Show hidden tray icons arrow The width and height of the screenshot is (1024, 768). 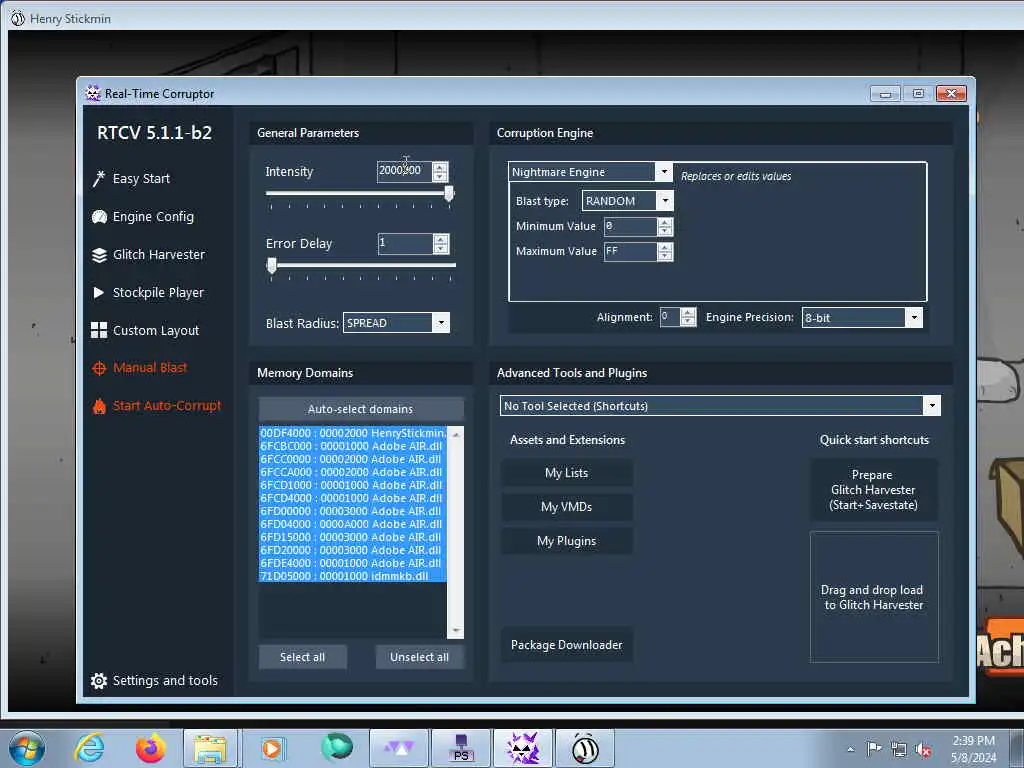click(x=850, y=749)
